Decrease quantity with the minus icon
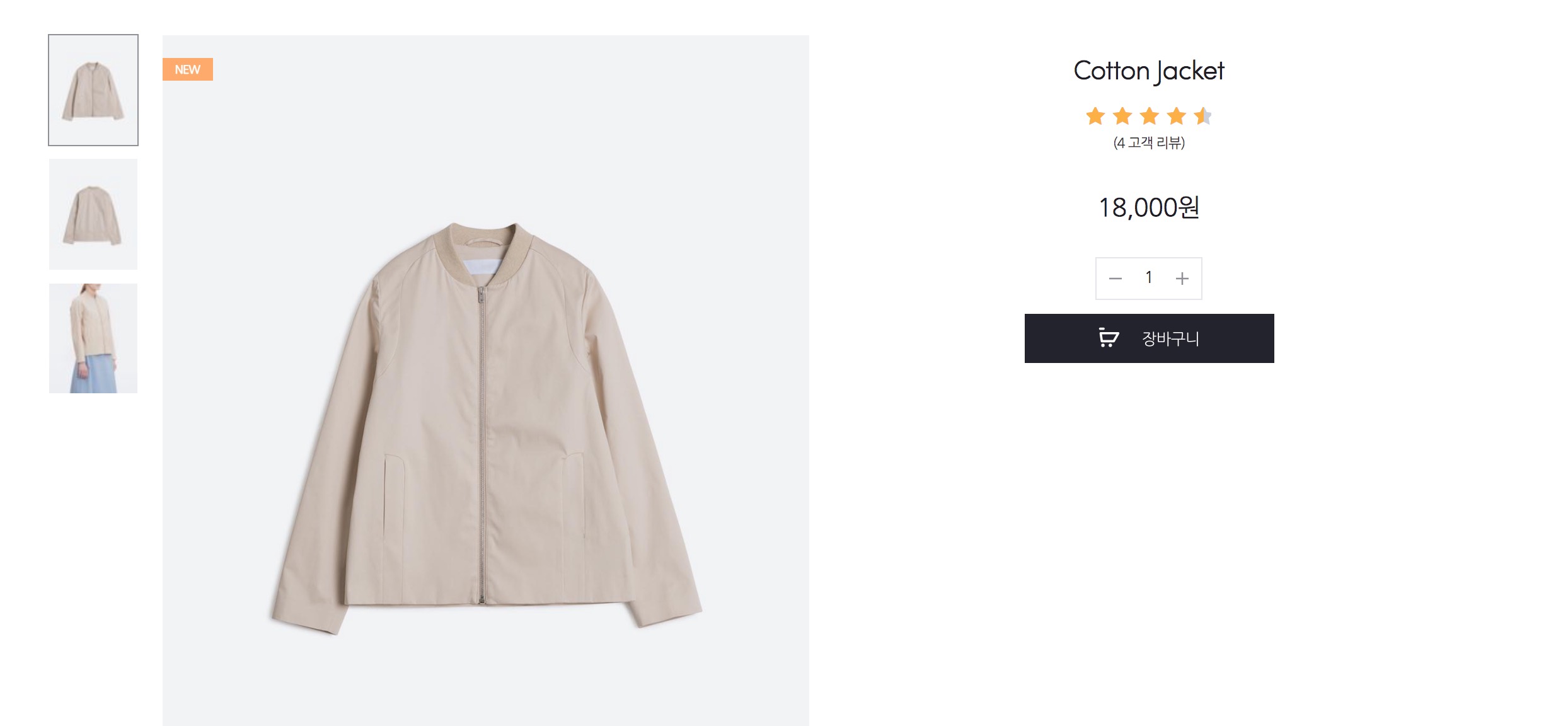This screenshot has width=1568, height=726. tap(1115, 279)
